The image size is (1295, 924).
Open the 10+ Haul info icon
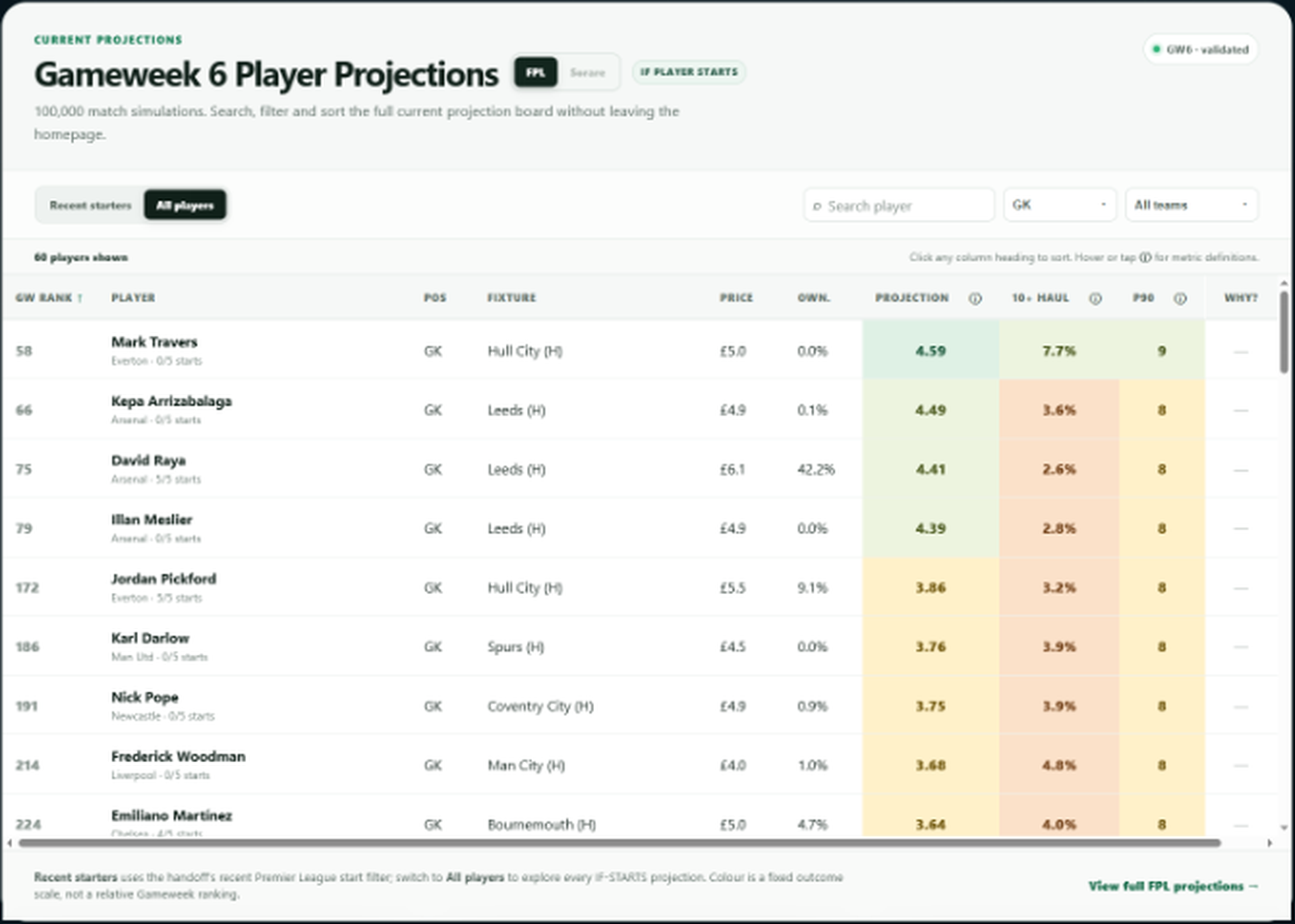point(1095,299)
